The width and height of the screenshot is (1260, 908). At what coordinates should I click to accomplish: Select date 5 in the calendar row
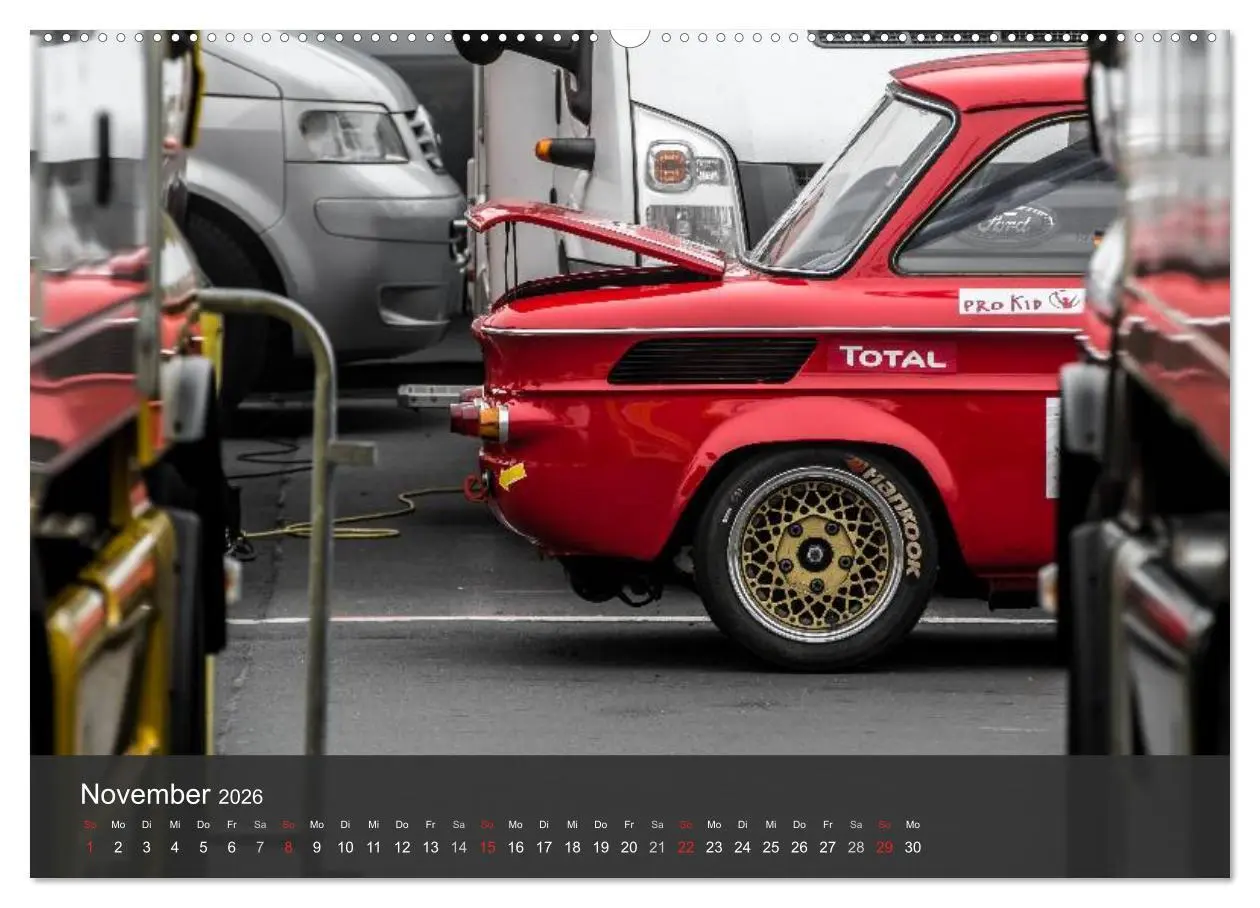[203, 847]
